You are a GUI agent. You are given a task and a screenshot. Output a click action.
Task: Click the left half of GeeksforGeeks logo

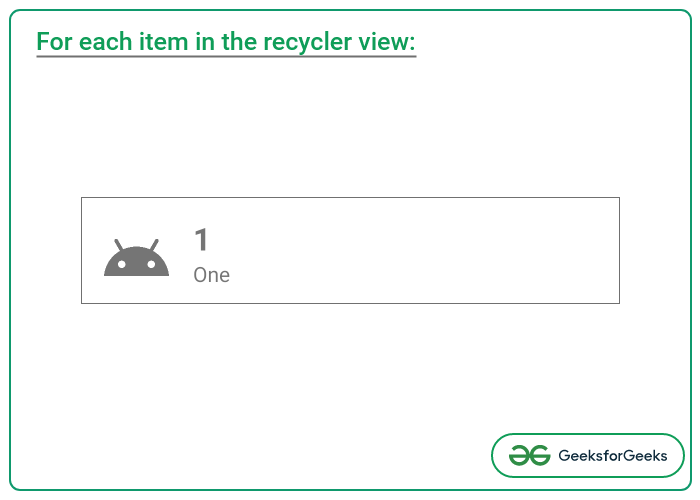coord(519,456)
